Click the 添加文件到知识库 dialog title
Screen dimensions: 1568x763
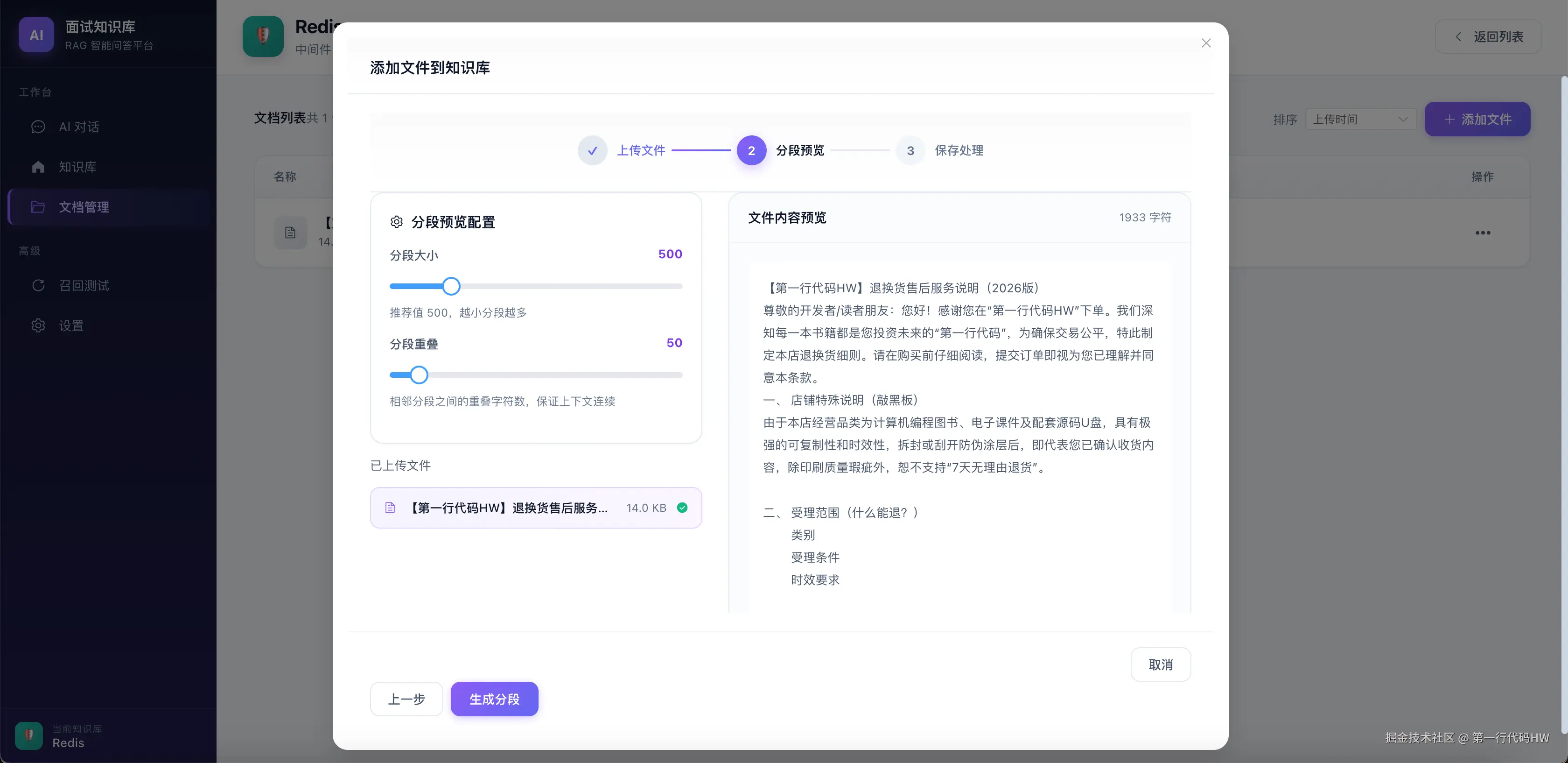point(430,68)
